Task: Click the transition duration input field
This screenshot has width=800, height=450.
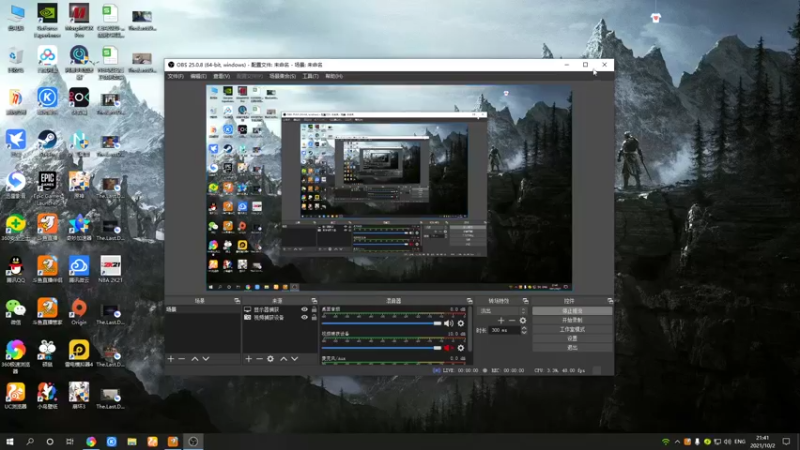Action: click(x=505, y=330)
